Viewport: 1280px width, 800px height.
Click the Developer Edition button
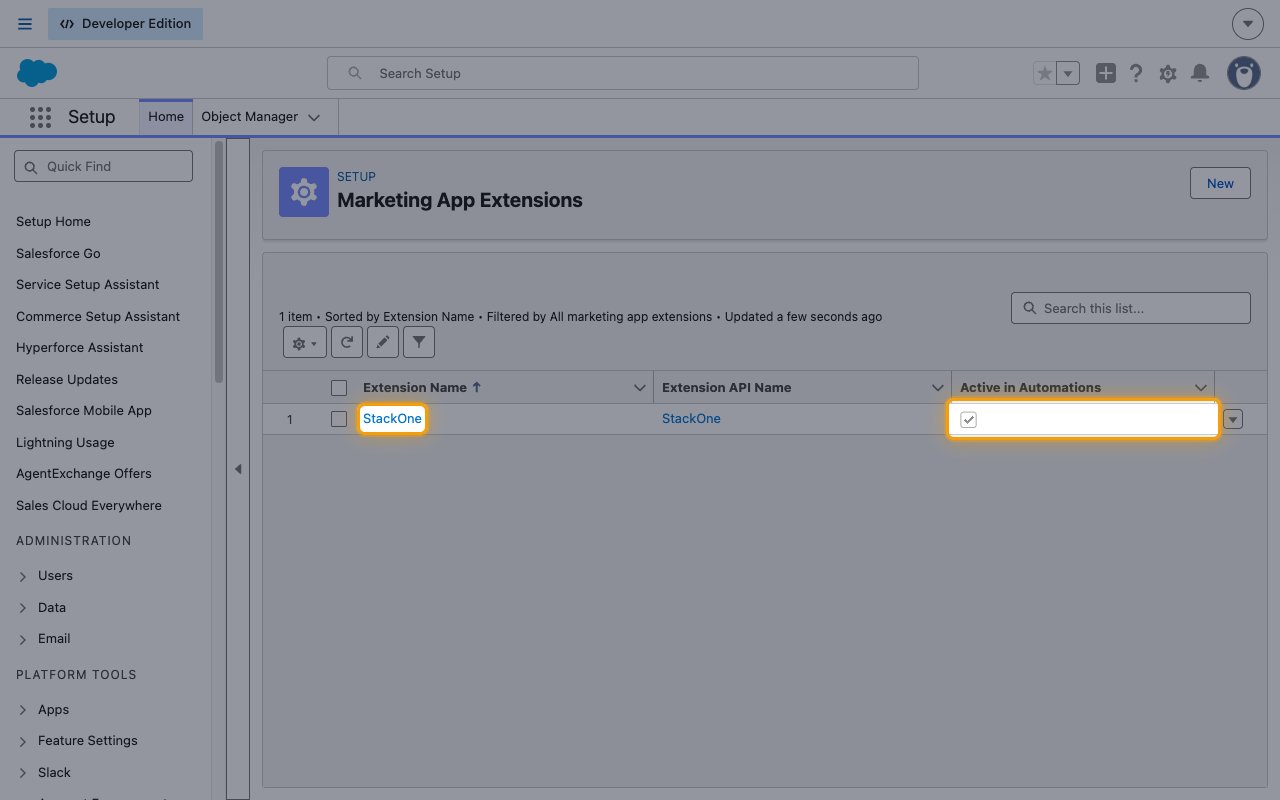click(x=125, y=24)
